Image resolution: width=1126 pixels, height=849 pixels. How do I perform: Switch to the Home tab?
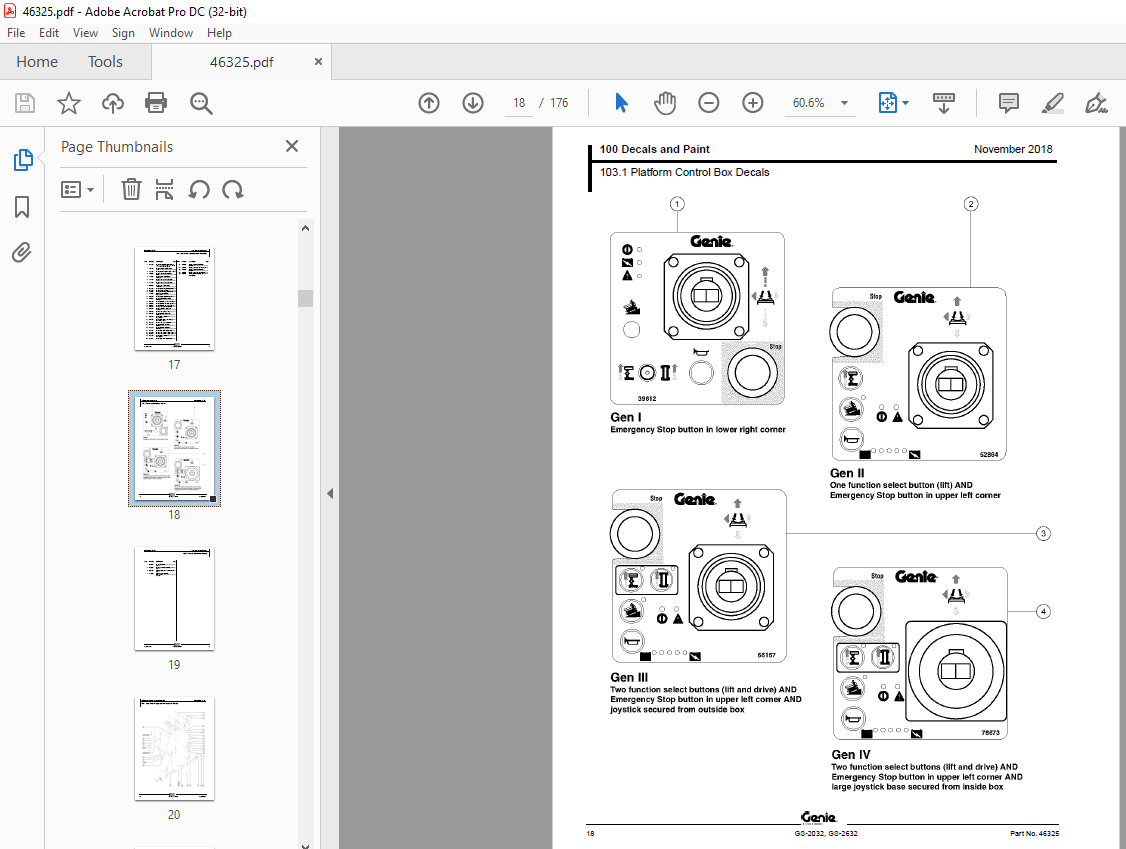pyautogui.click(x=37, y=62)
